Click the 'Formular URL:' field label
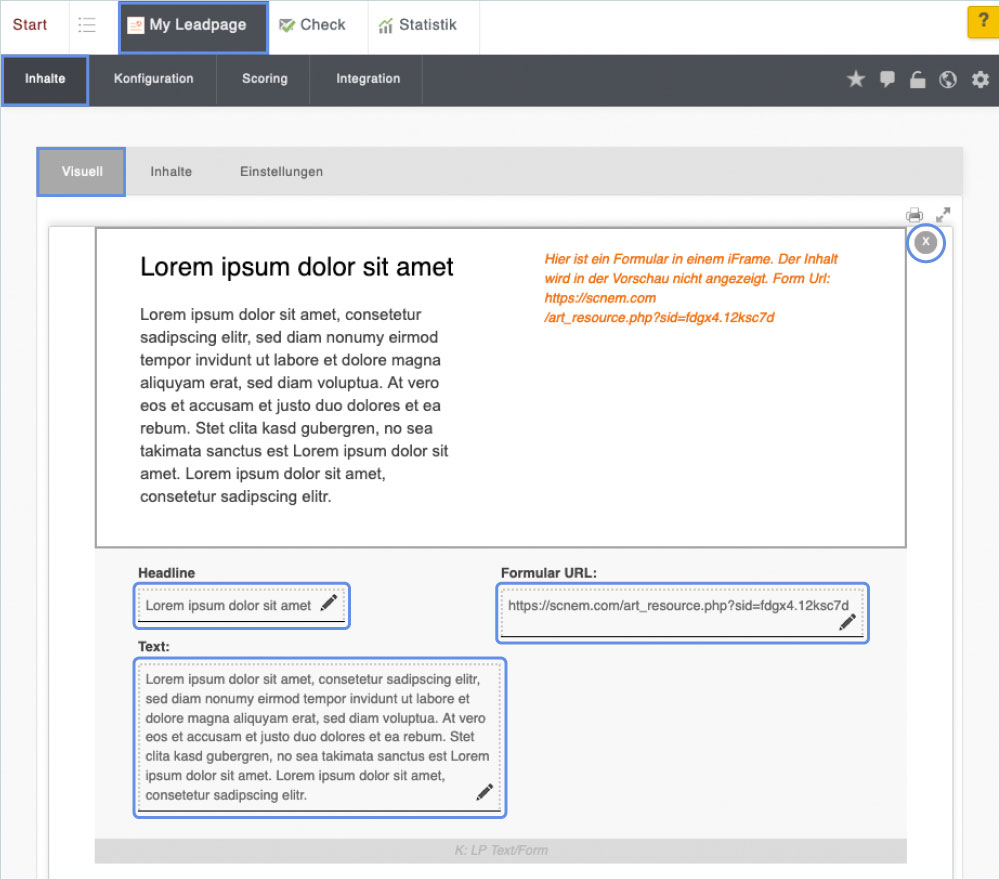Viewport: 1000px width, 880px height. click(x=548, y=573)
